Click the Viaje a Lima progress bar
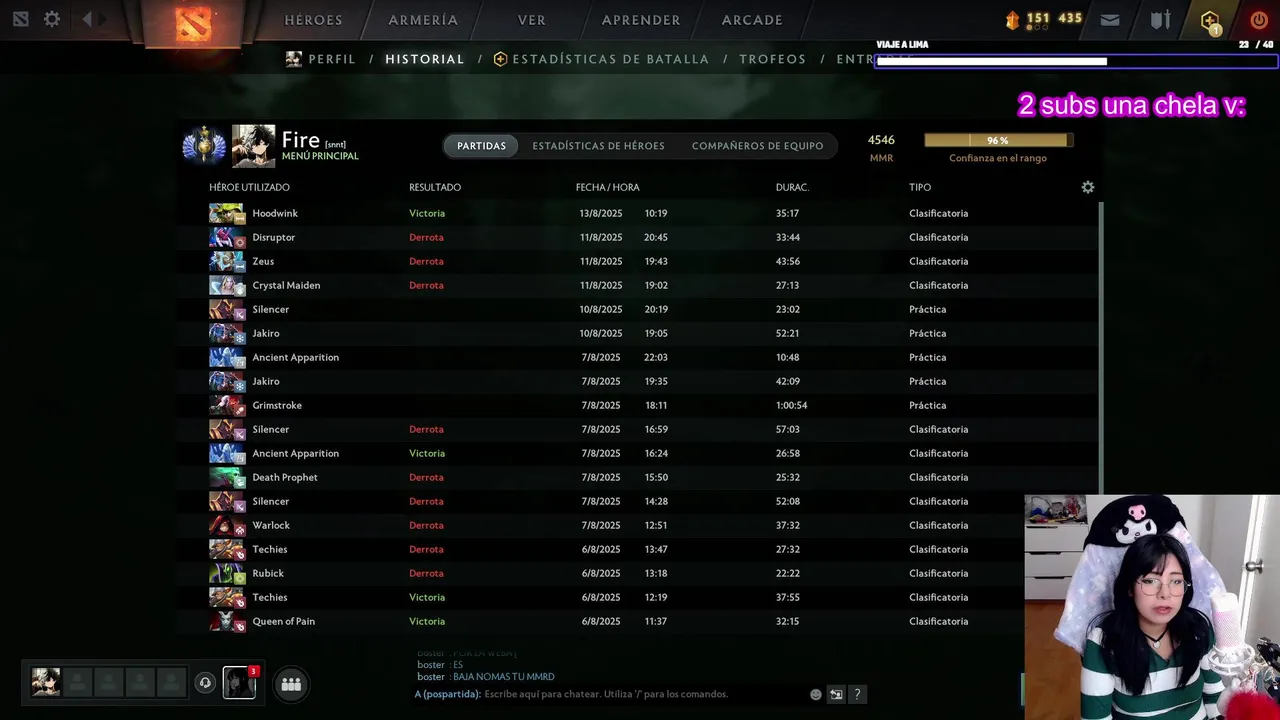Image resolution: width=1280 pixels, height=720 pixels. pos(1076,61)
